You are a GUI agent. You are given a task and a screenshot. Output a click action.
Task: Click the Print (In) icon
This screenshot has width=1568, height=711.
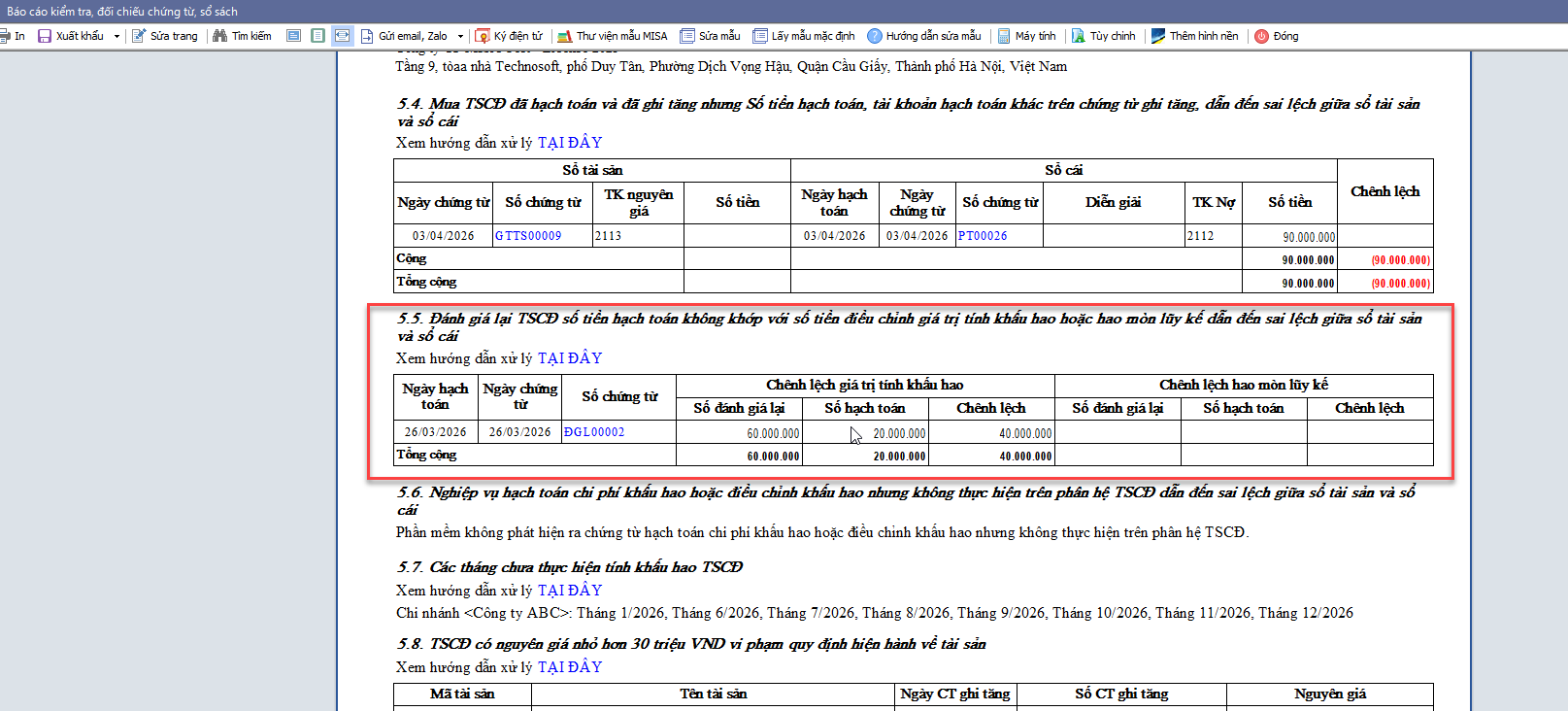[x=6, y=36]
